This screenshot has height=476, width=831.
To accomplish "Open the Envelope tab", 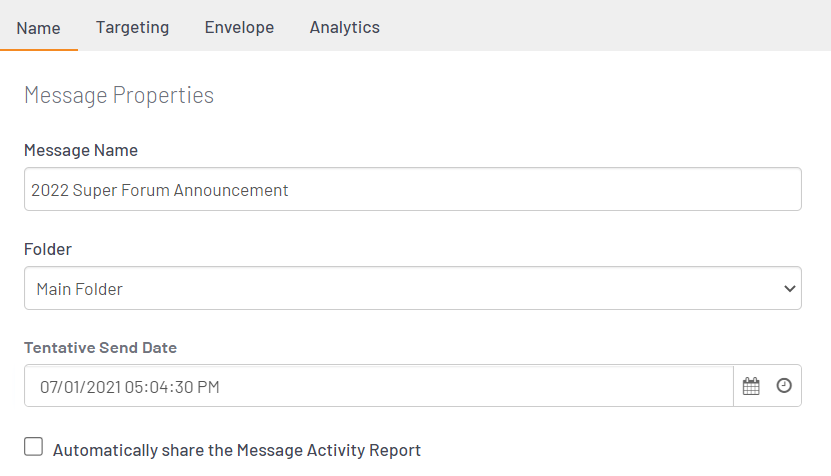I will point(240,28).
